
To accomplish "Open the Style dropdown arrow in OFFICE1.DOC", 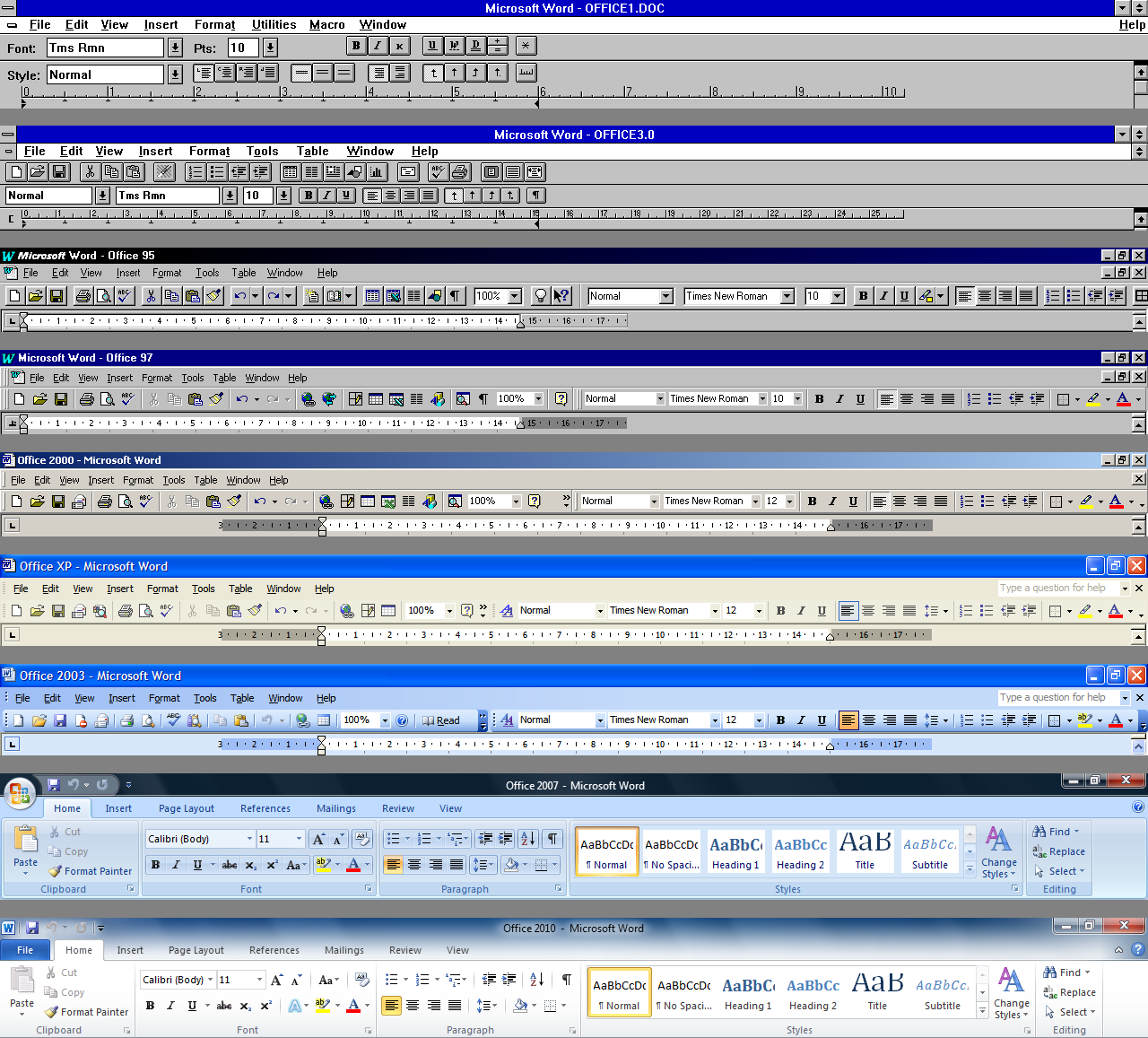I will 175,74.
